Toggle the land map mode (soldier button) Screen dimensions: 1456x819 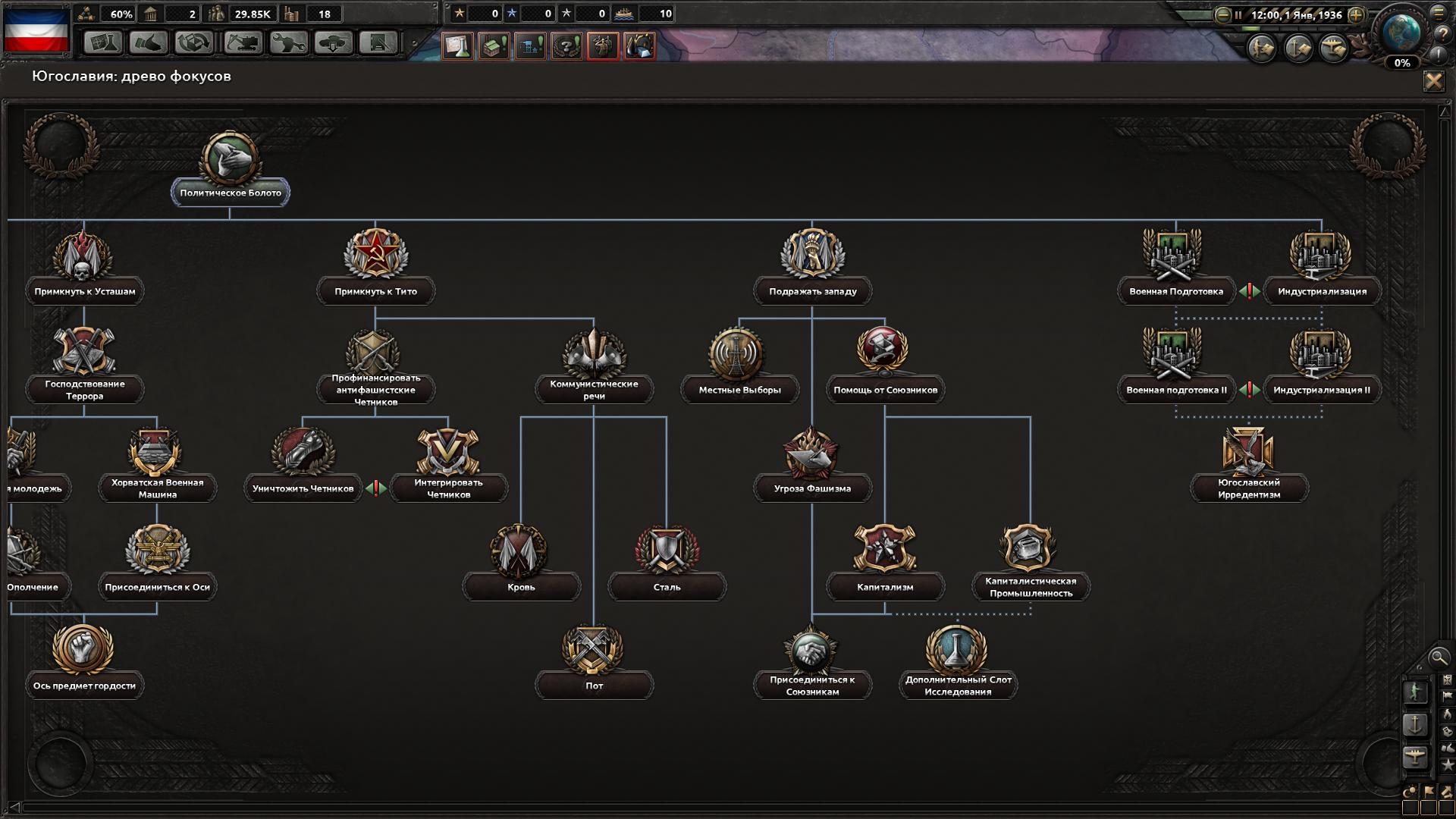[1415, 692]
